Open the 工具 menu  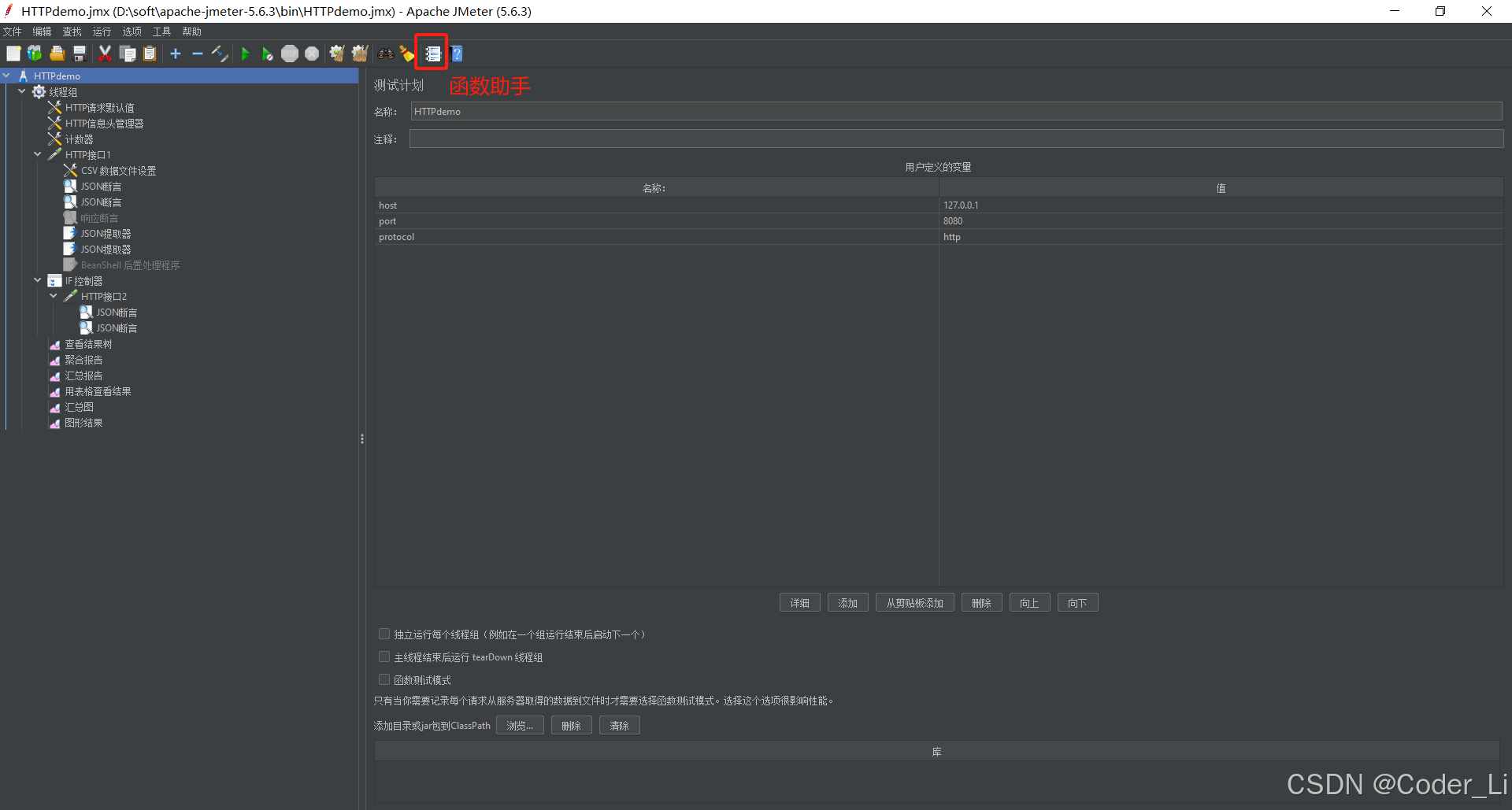[x=162, y=31]
